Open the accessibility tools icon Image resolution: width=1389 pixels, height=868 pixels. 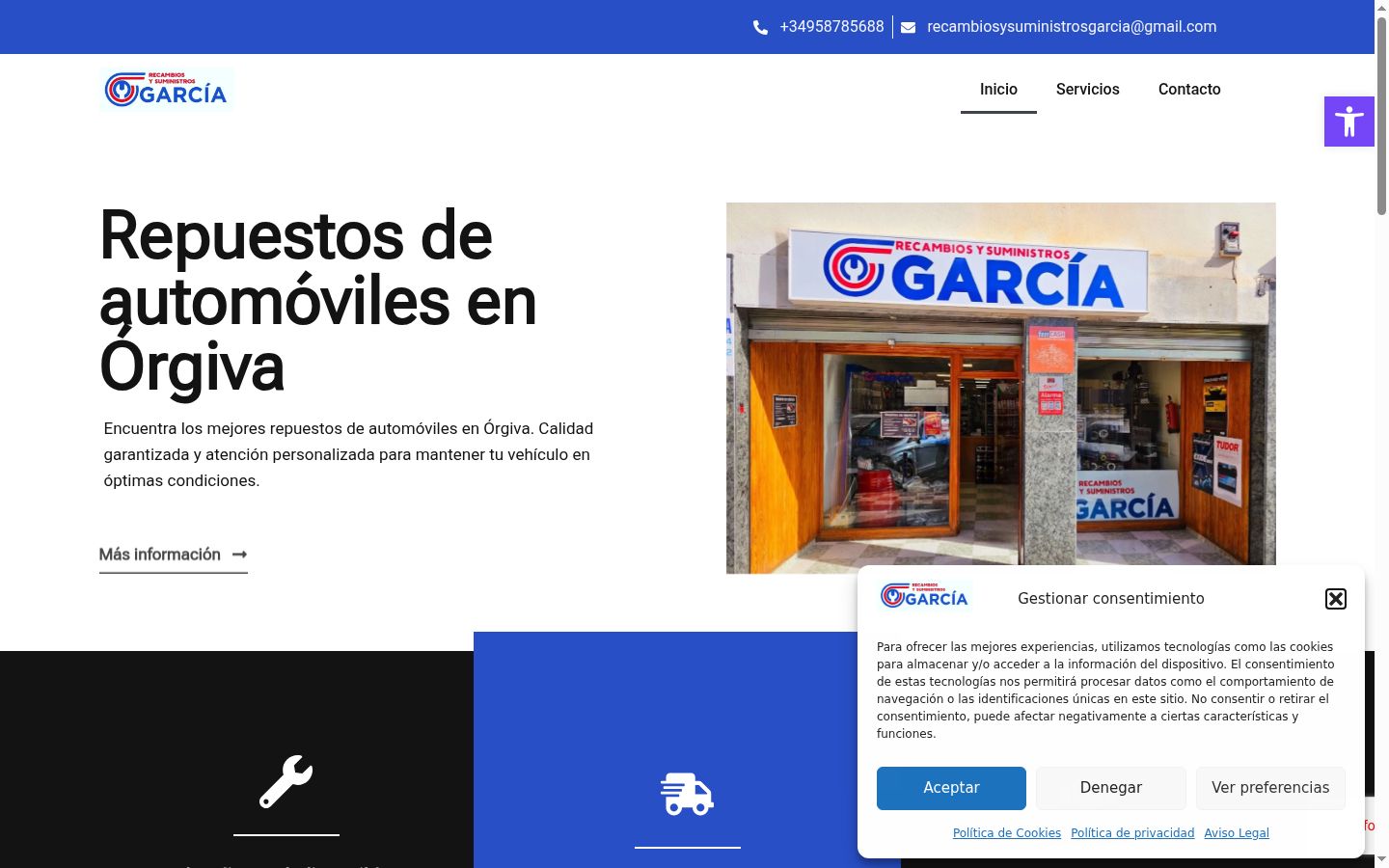point(1348,122)
